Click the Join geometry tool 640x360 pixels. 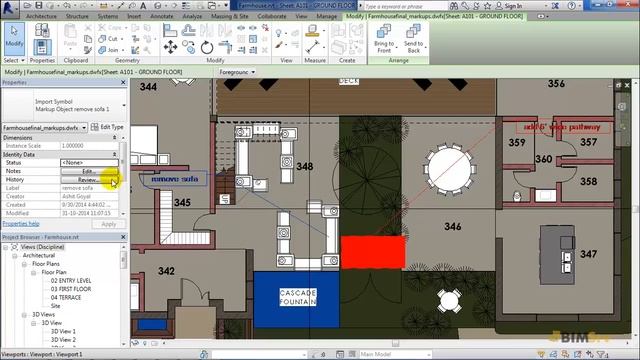(109, 50)
